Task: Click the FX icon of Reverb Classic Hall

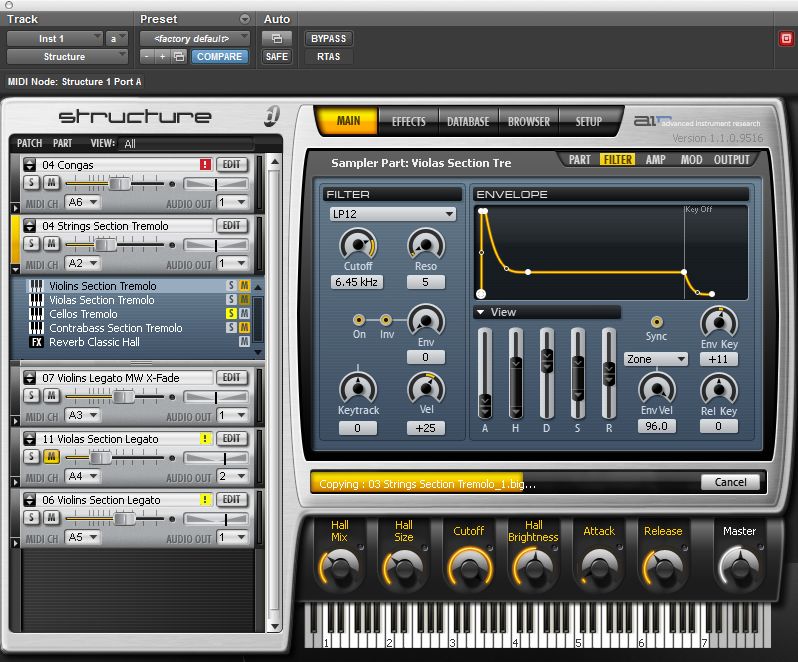Action: point(36,342)
